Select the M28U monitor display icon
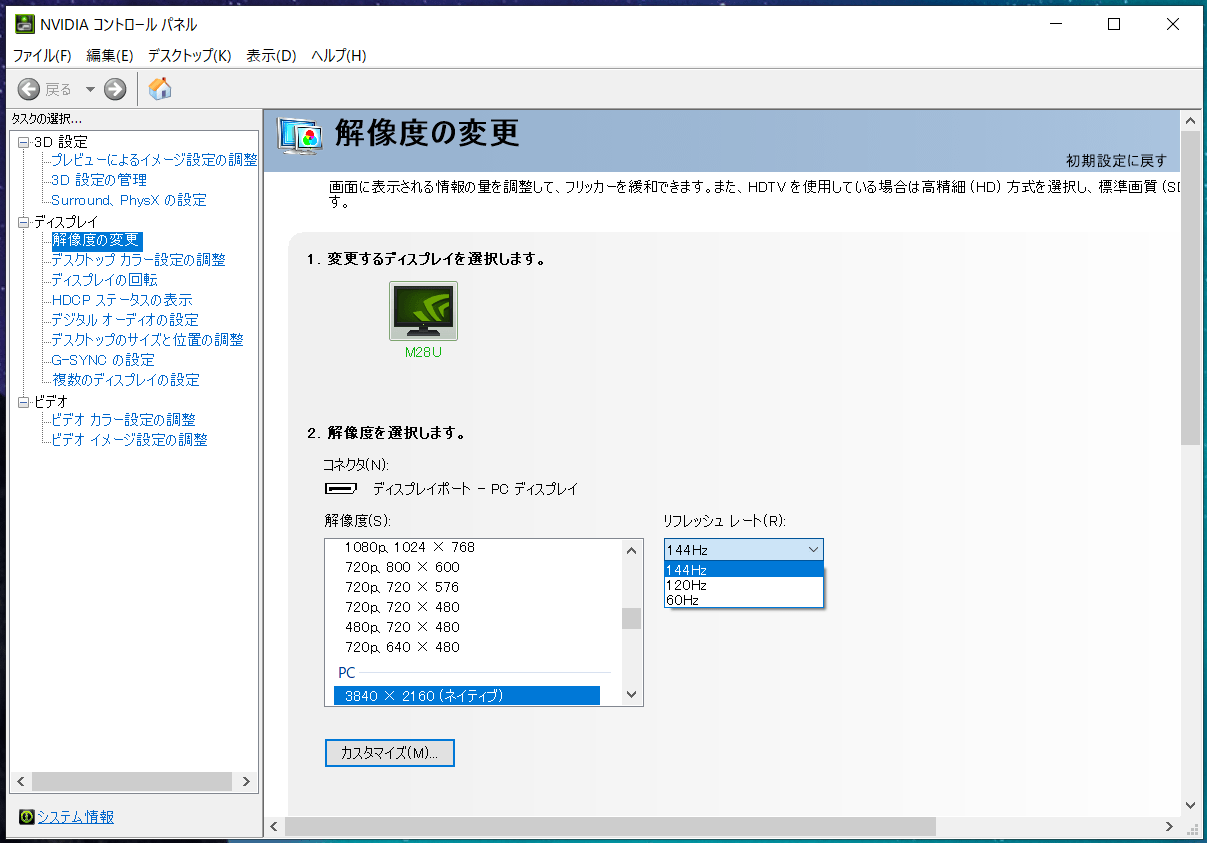1207x843 pixels. (x=423, y=311)
